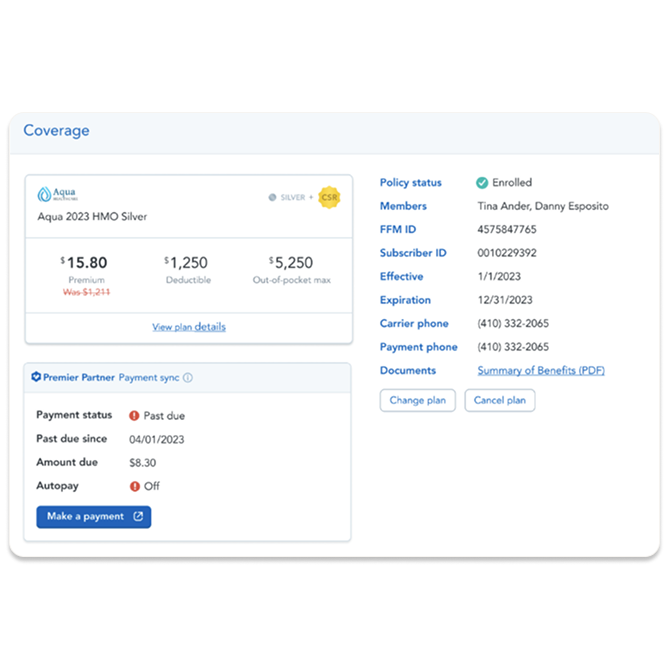The height and width of the screenshot is (670, 670).
Task: Click the SILVER tier label
Action: click(293, 197)
